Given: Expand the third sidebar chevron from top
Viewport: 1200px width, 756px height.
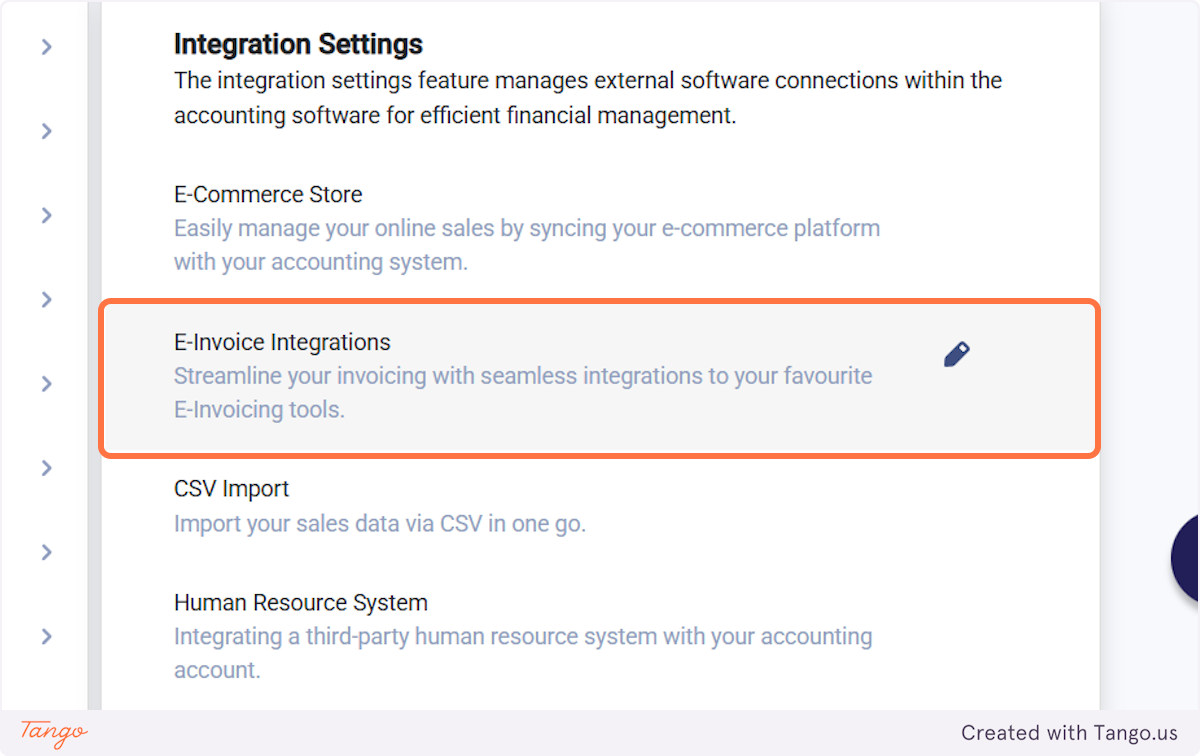Looking at the screenshot, I should (x=46, y=215).
